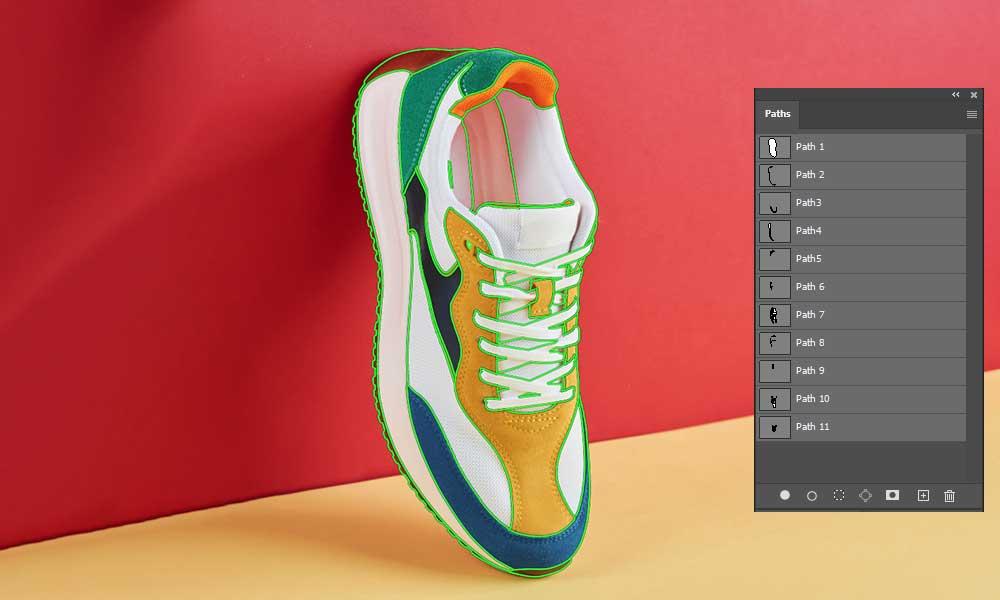Select the Path 2 entry

860,175
